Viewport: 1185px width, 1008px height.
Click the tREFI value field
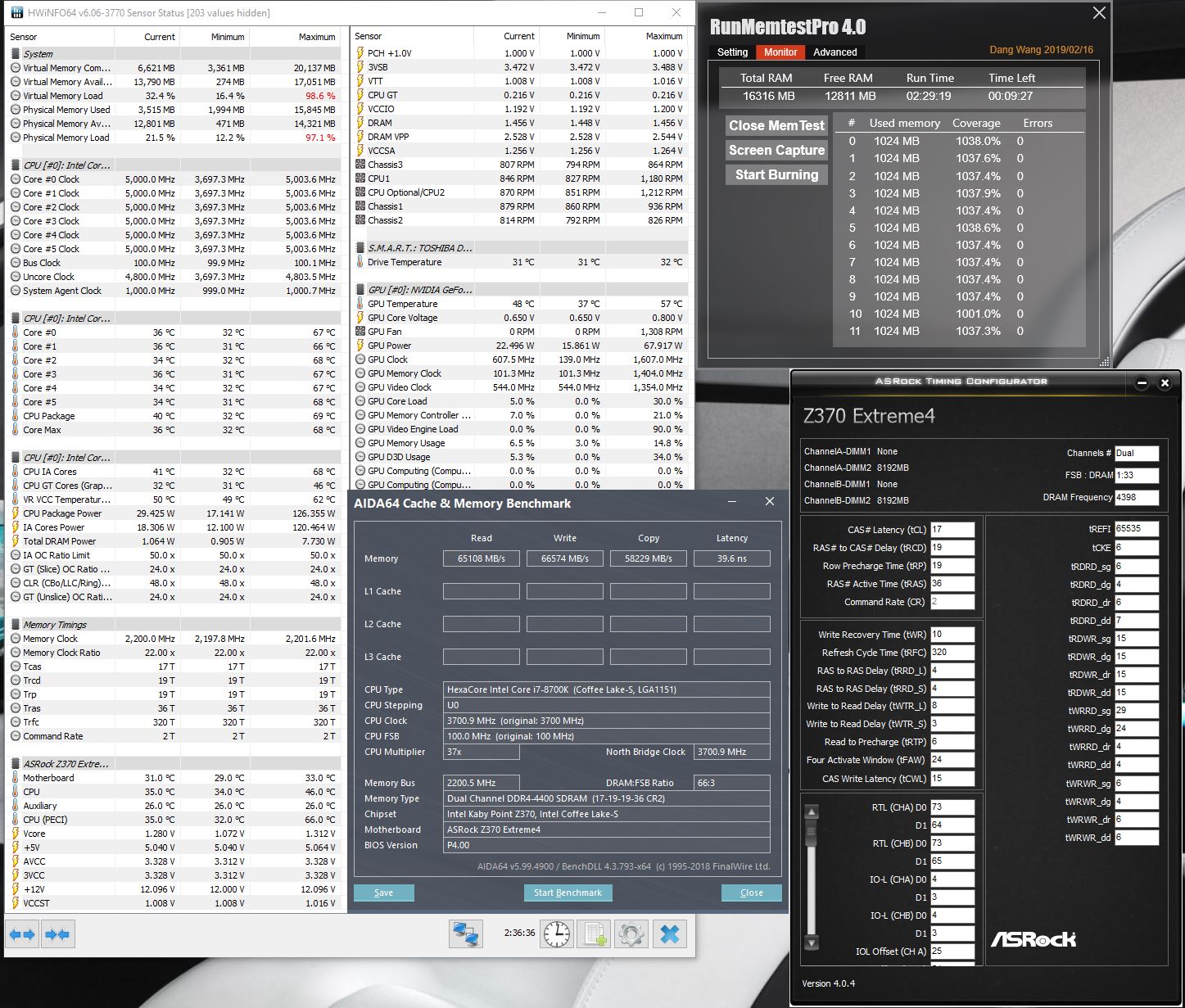point(1137,529)
